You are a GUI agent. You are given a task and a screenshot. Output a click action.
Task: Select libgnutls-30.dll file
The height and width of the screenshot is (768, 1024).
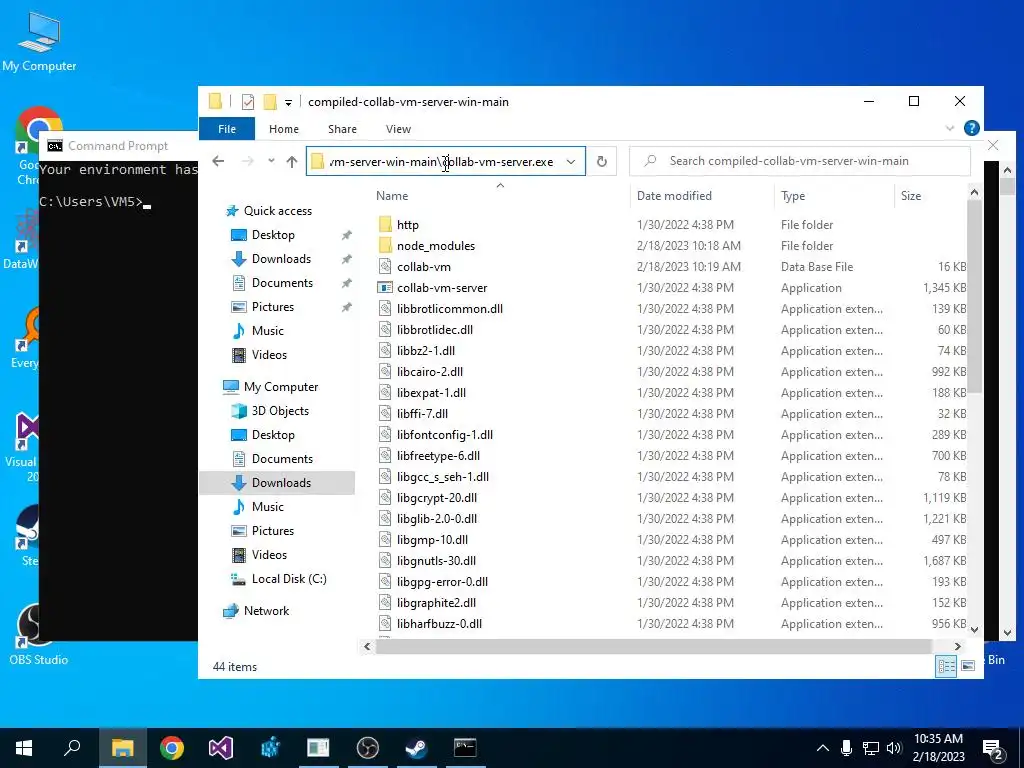pos(436,560)
